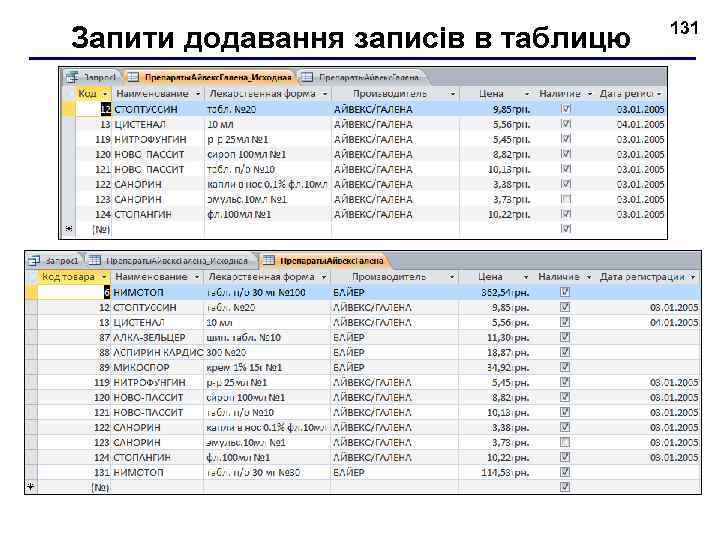Click new-record asterisk in lower table
Viewport: 720px width, 540px height.
pos(30,487)
